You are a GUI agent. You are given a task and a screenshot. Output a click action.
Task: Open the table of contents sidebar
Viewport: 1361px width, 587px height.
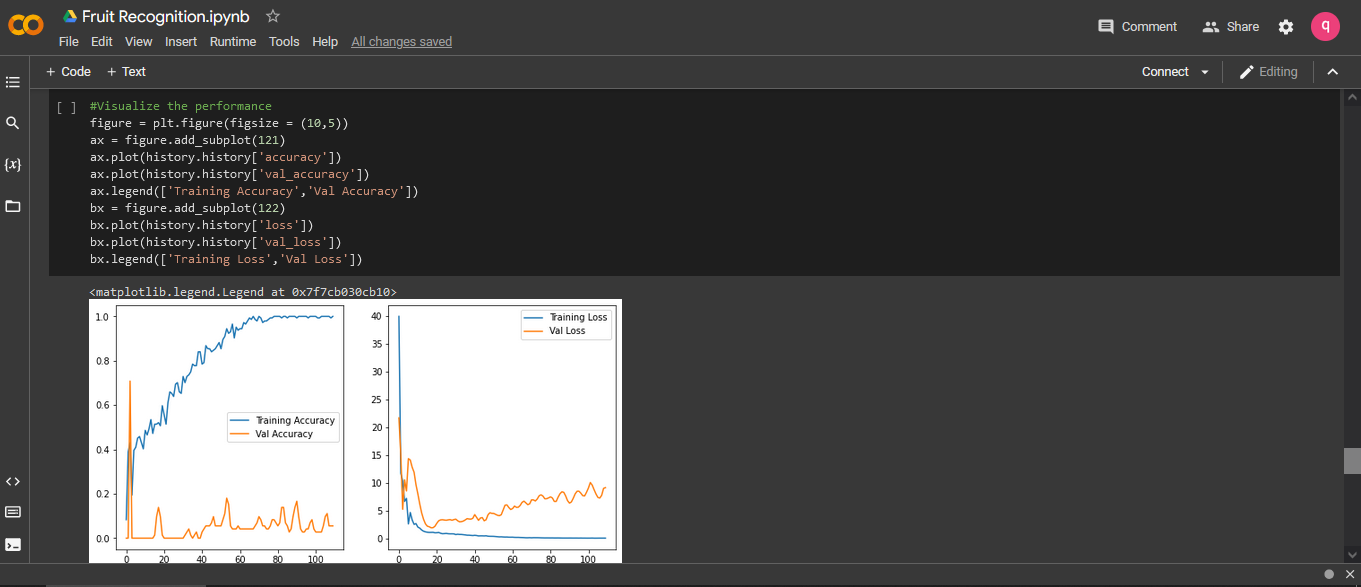tap(13, 82)
